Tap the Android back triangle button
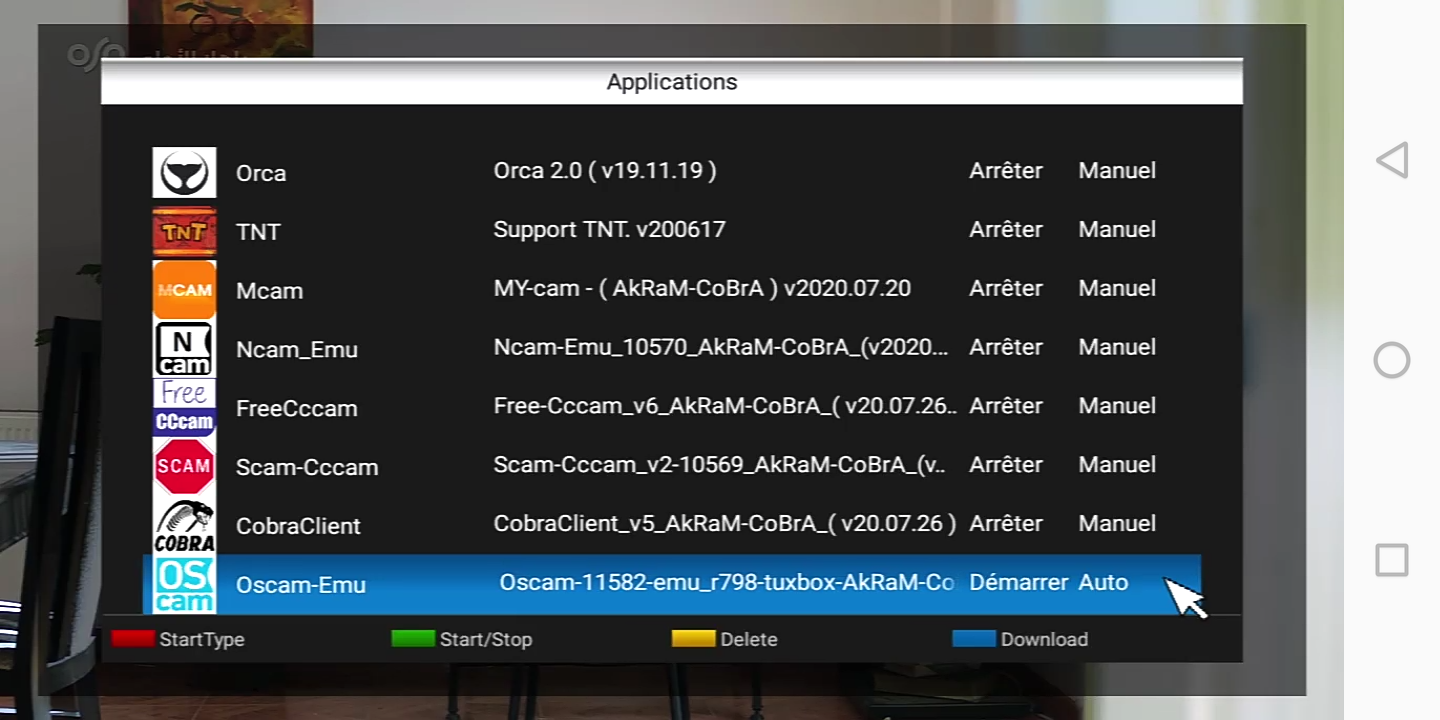 pyautogui.click(x=1392, y=160)
